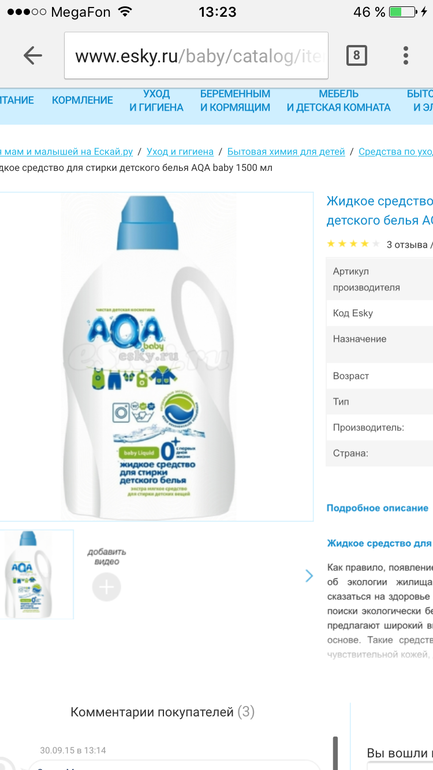This screenshot has width=433, height=770.
Task: Open the tabs counter showing 8
Action: 356,55
